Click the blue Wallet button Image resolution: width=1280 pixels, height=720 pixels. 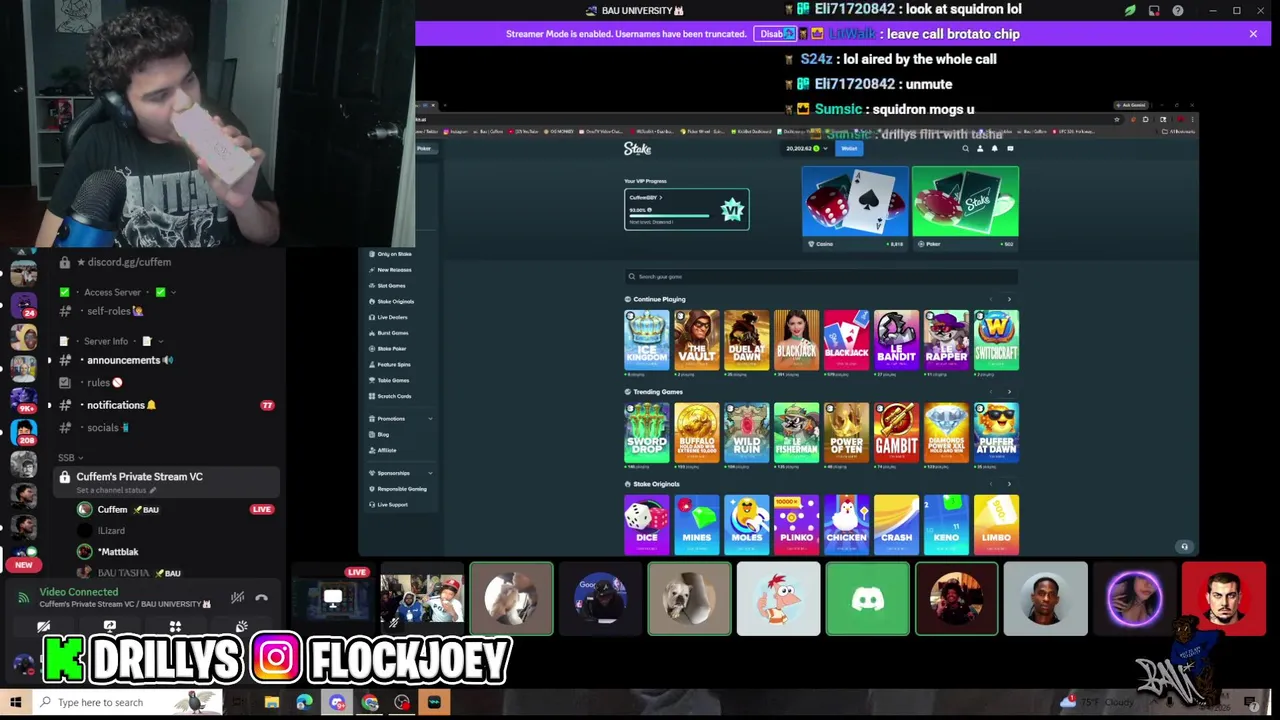[849, 149]
